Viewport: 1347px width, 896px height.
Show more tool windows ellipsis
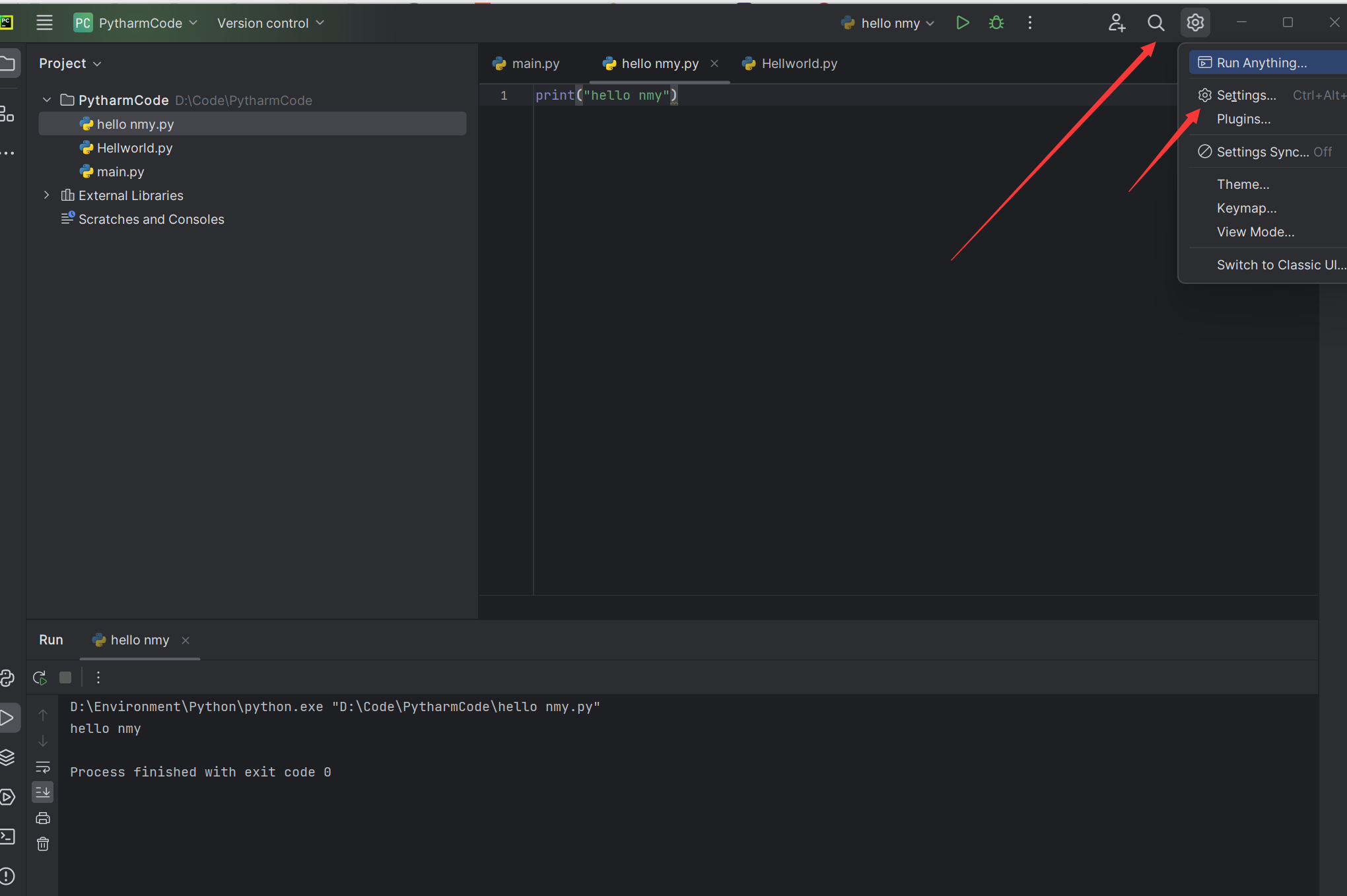click(7, 153)
